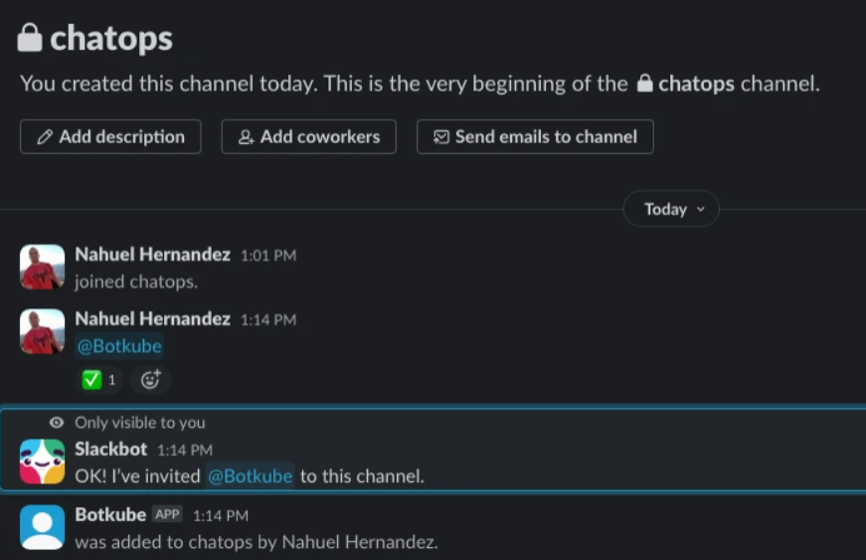Click the Add description button
Image resolution: width=866 pixels, height=560 pixels.
click(x=110, y=137)
